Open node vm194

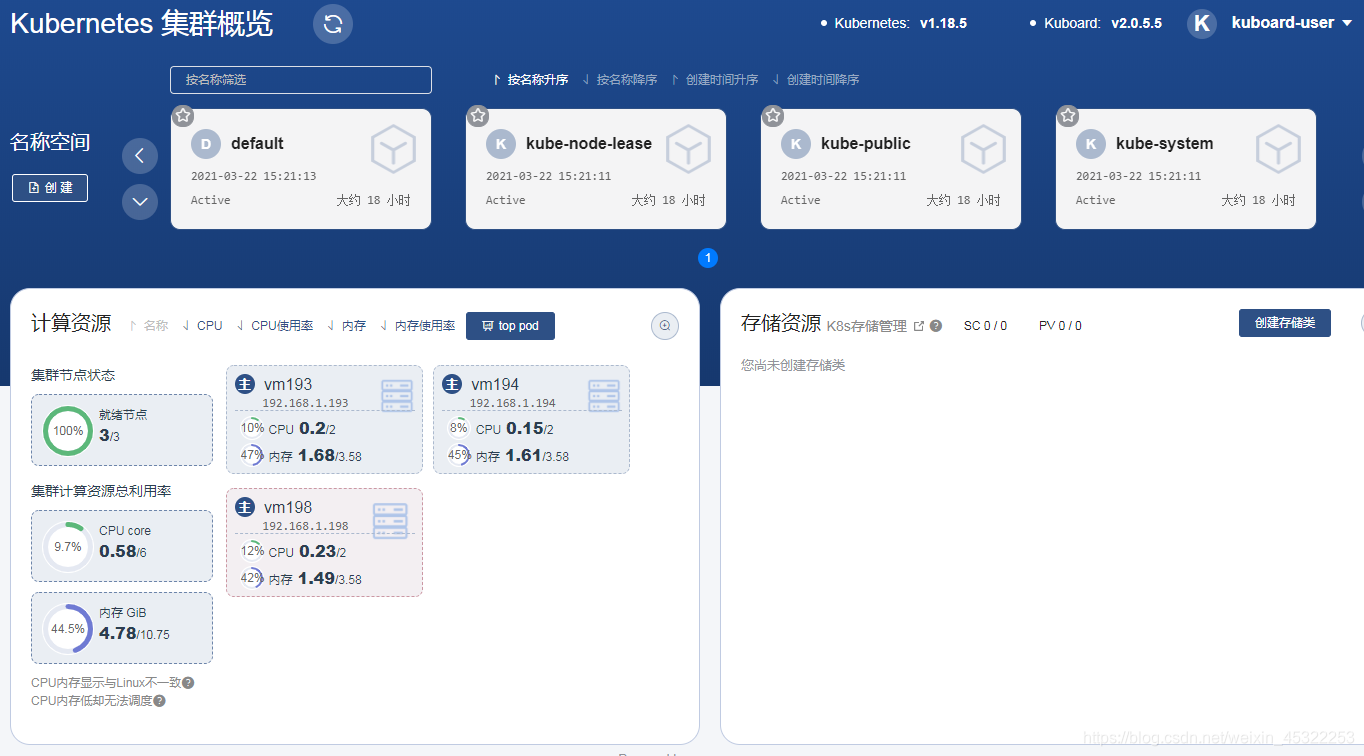pyautogui.click(x=532, y=419)
